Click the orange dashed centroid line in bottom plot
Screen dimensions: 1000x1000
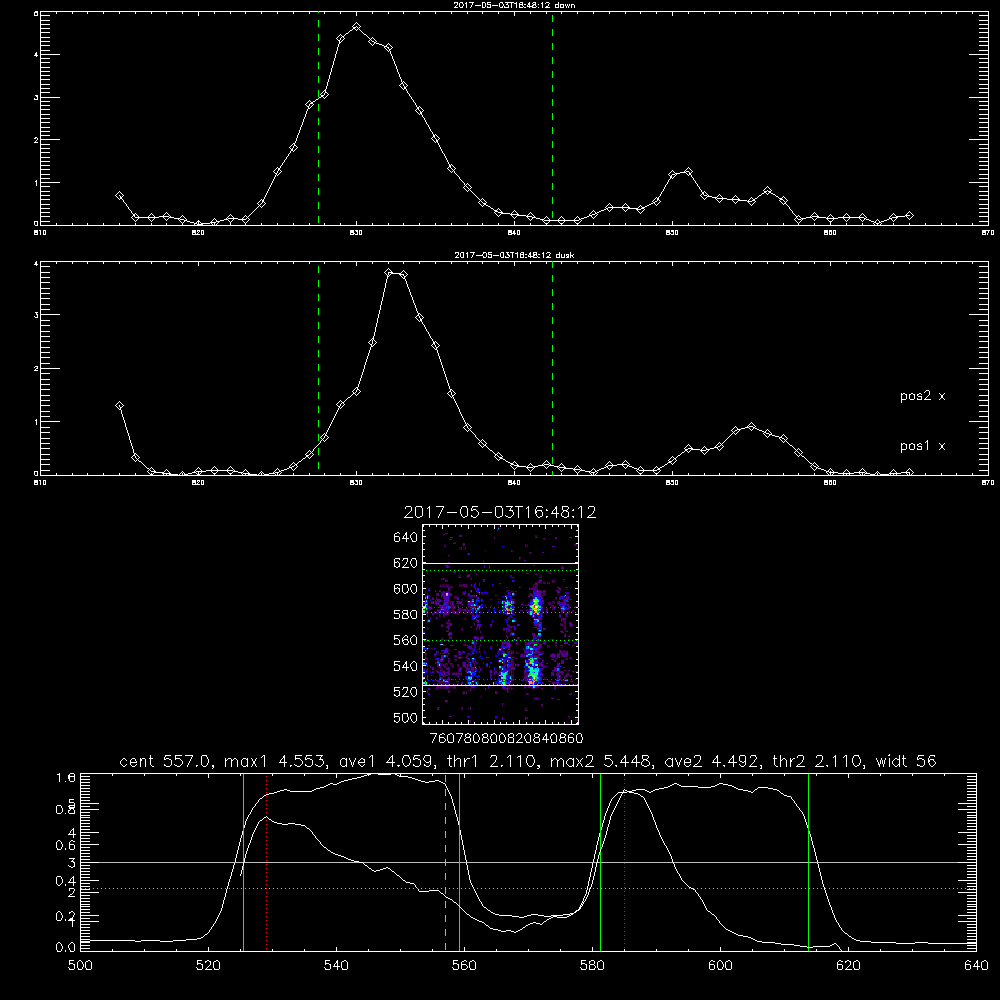click(x=445, y=862)
